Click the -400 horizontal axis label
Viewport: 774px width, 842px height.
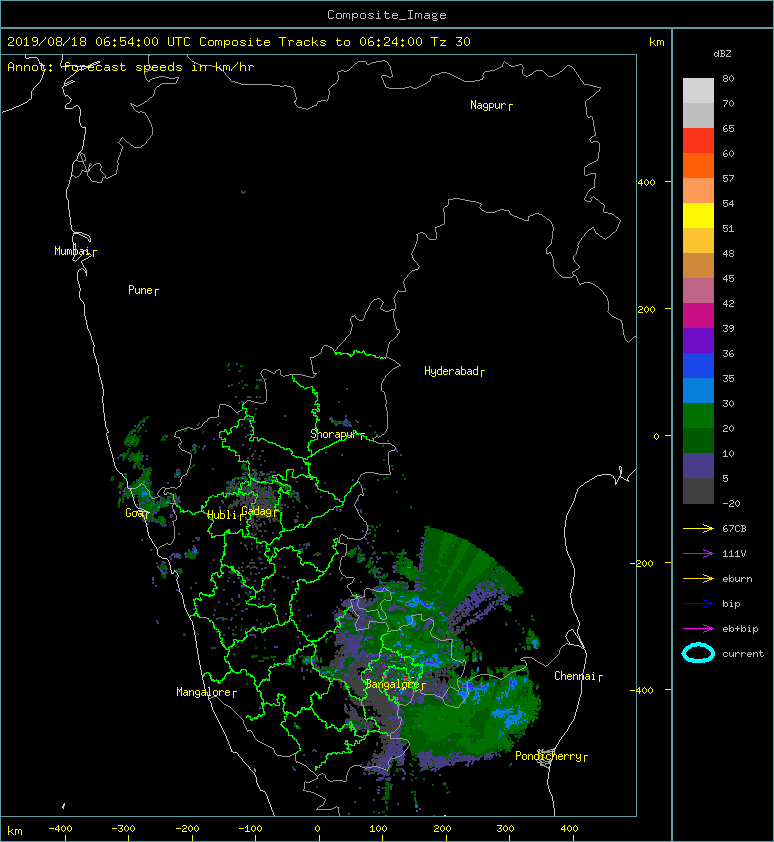point(60,829)
